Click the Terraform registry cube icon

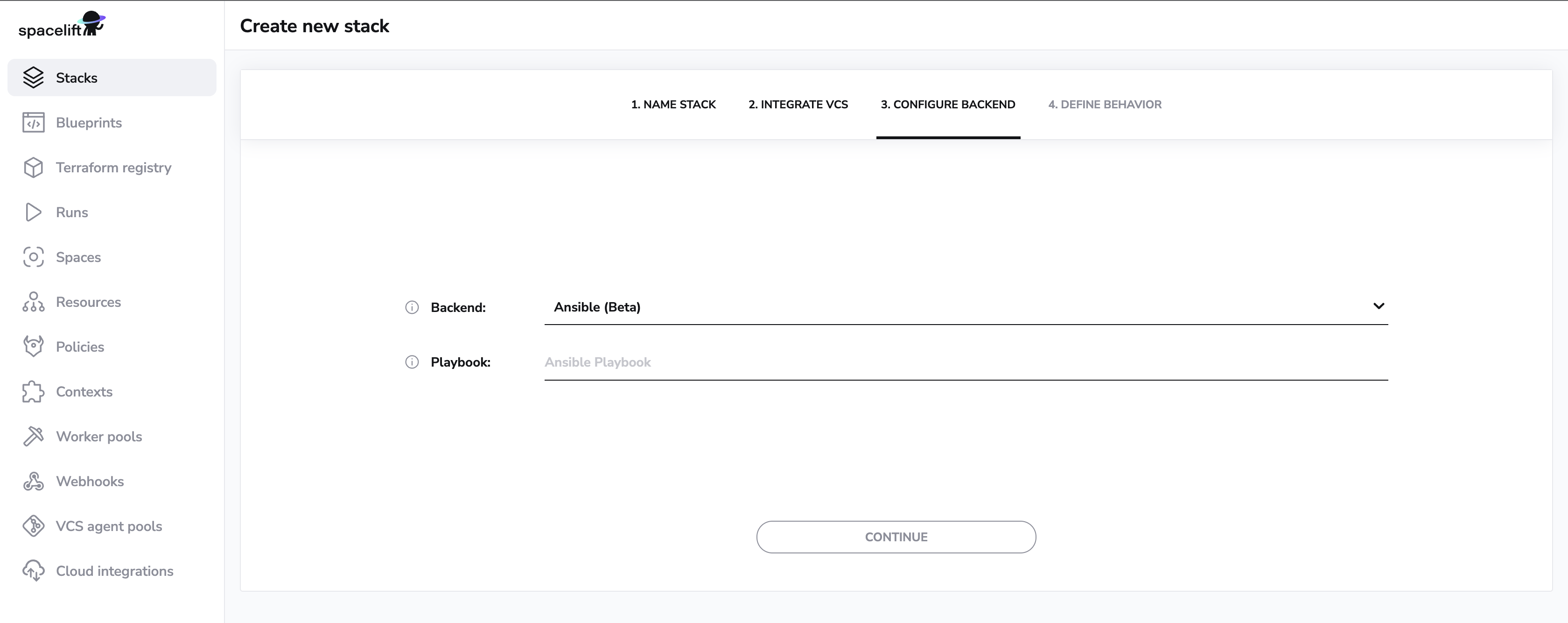click(34, 168)
